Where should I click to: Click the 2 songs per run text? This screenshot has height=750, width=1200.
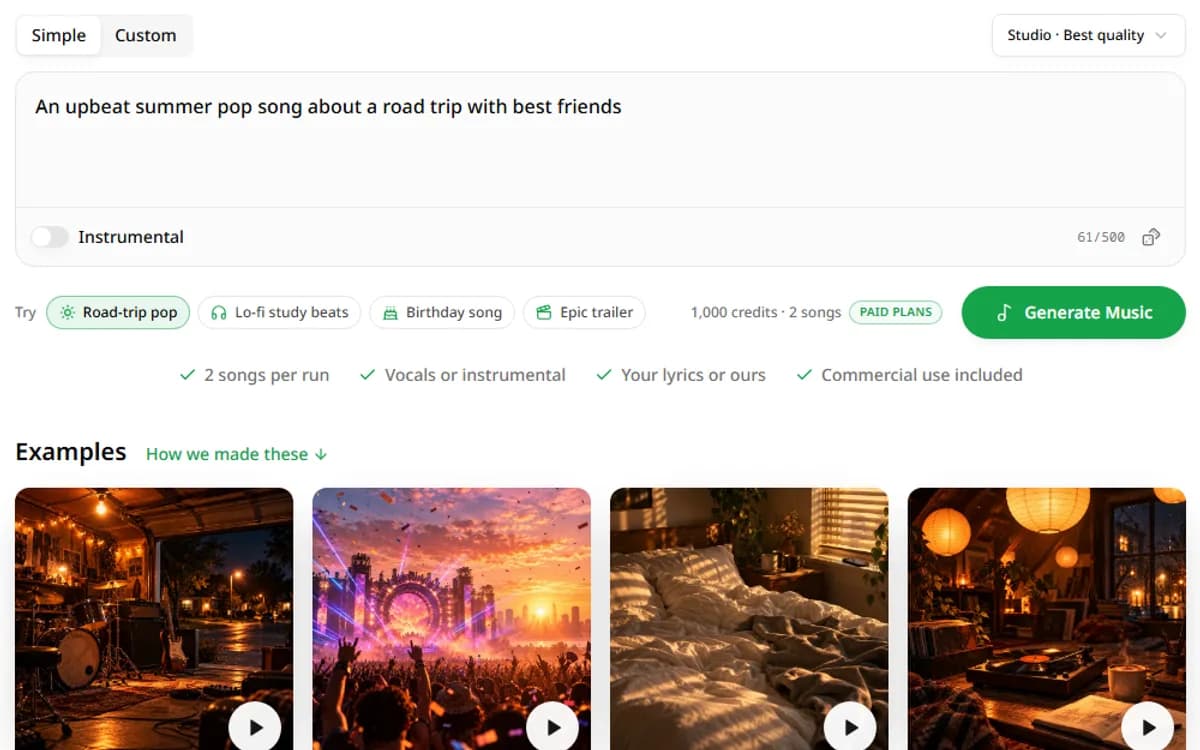coord(266,375)
